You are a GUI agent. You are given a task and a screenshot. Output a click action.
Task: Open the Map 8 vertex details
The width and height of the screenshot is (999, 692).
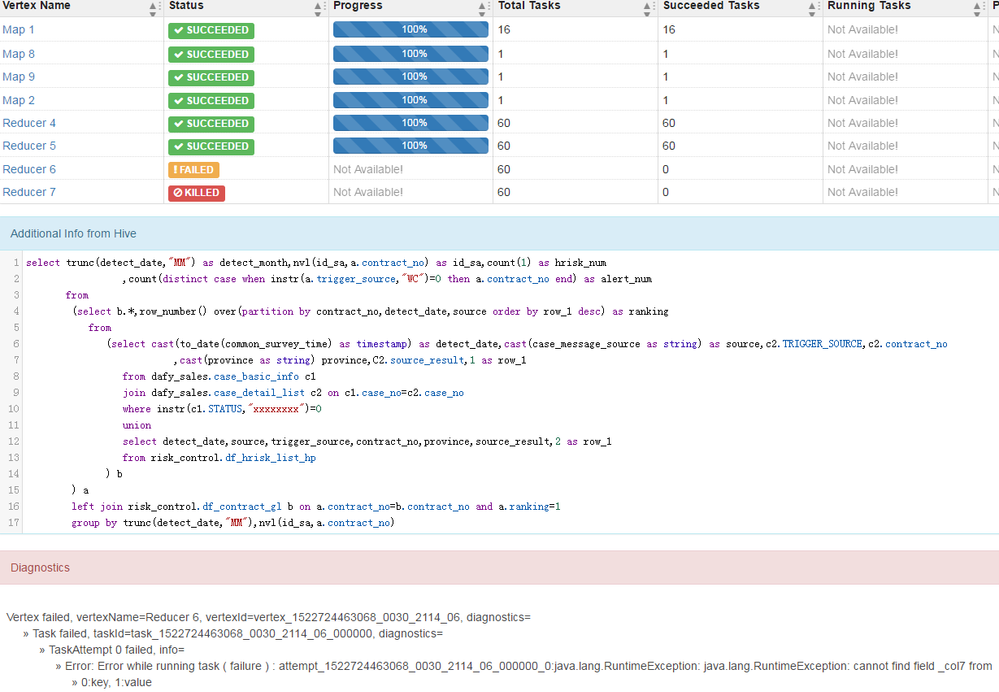coord(19,54)
